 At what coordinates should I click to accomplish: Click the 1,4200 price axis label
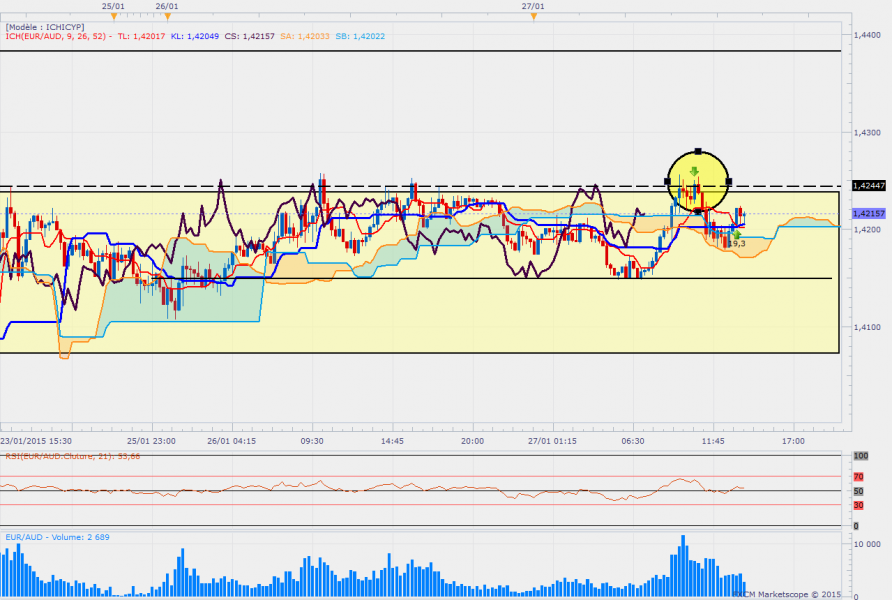pos(867,230)
